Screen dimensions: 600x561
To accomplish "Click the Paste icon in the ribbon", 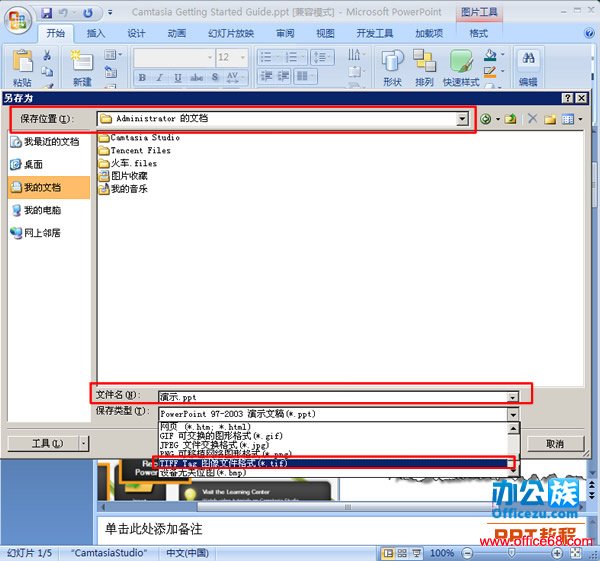I will (x=22, y=61).
